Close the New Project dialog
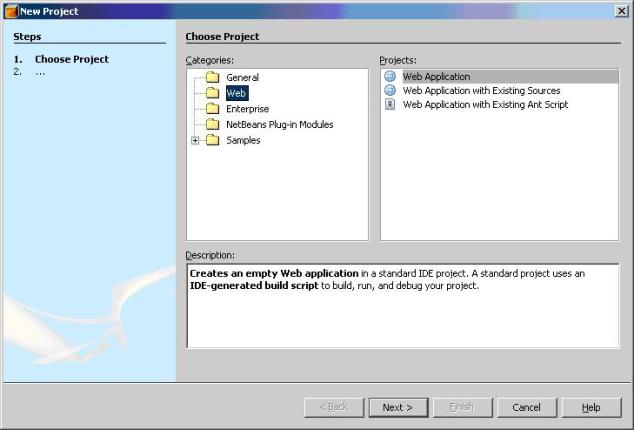634x430 pixels. (622, 10)
